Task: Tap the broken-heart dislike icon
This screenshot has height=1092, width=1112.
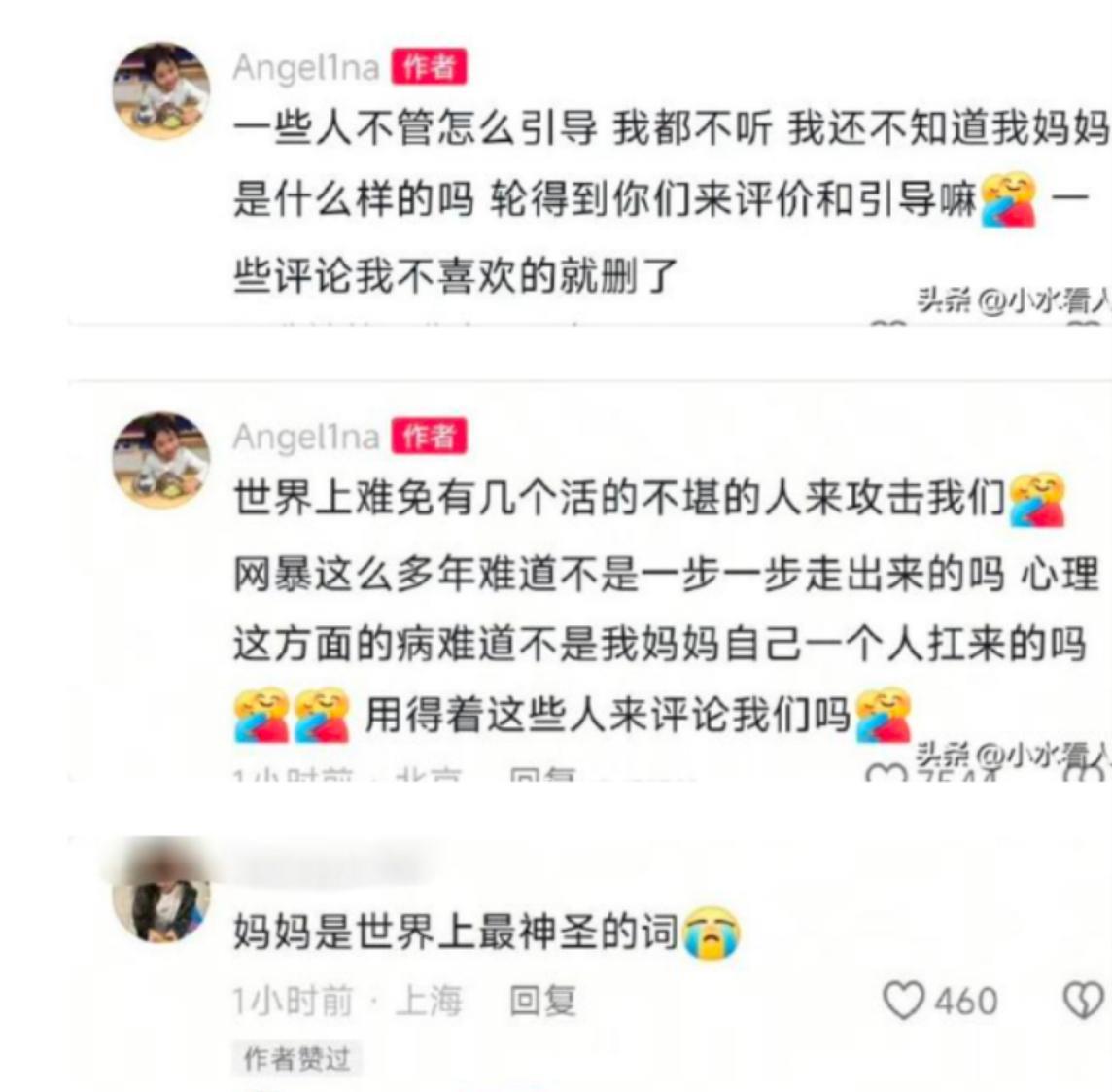Action: pos(1084,1001)
